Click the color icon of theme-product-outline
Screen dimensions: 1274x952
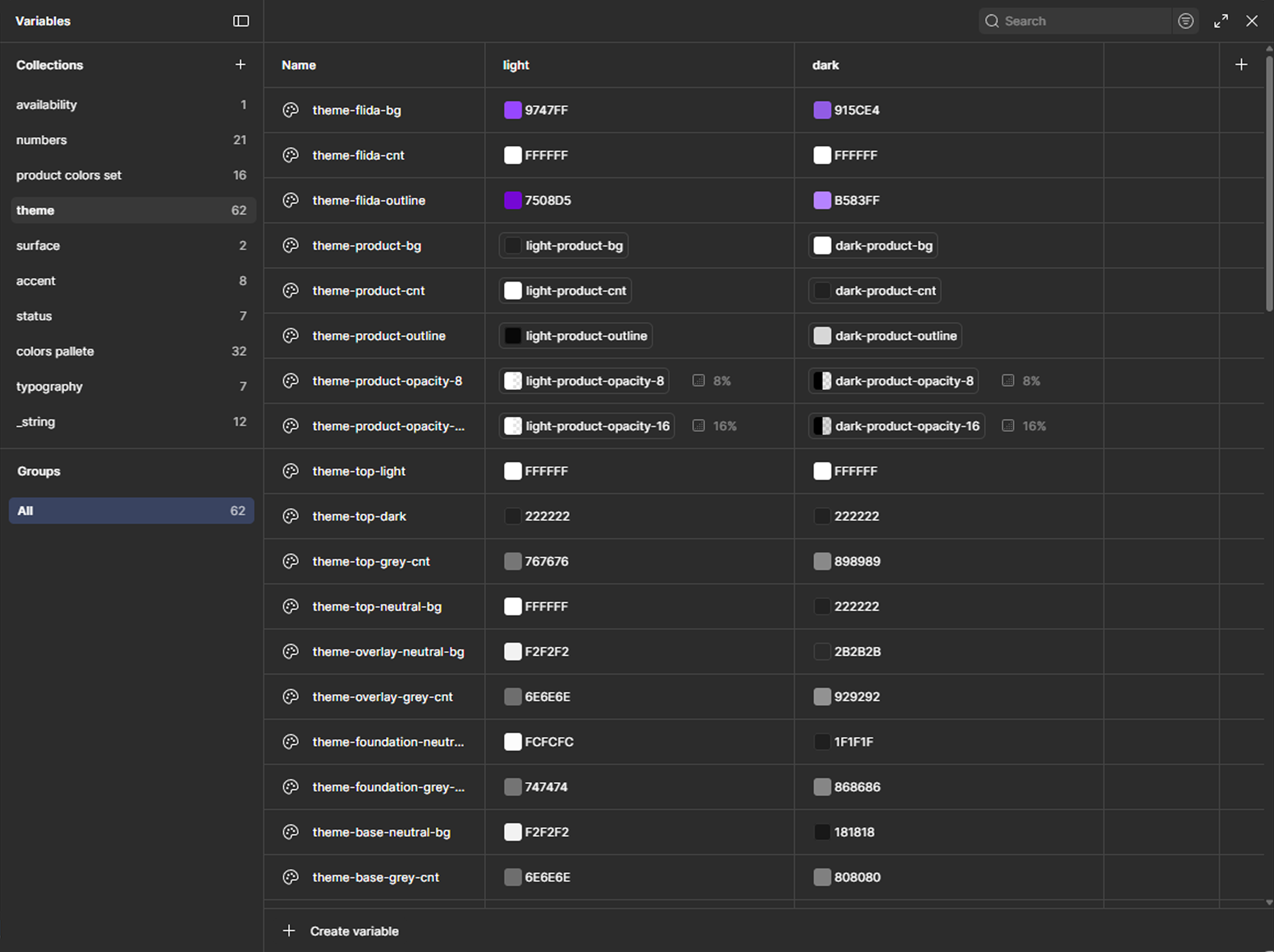[x=290, y=335]
